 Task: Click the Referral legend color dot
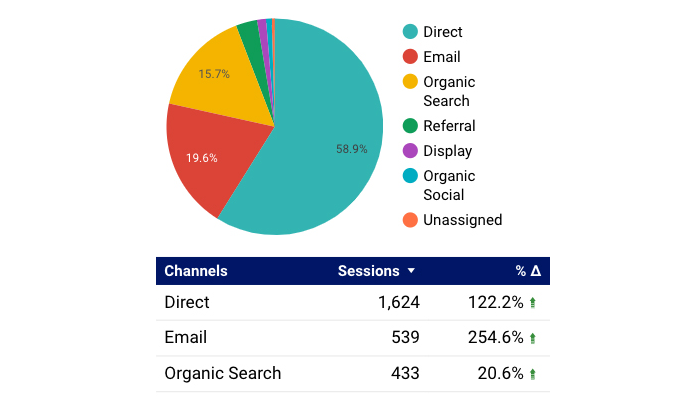click(410, 126)
